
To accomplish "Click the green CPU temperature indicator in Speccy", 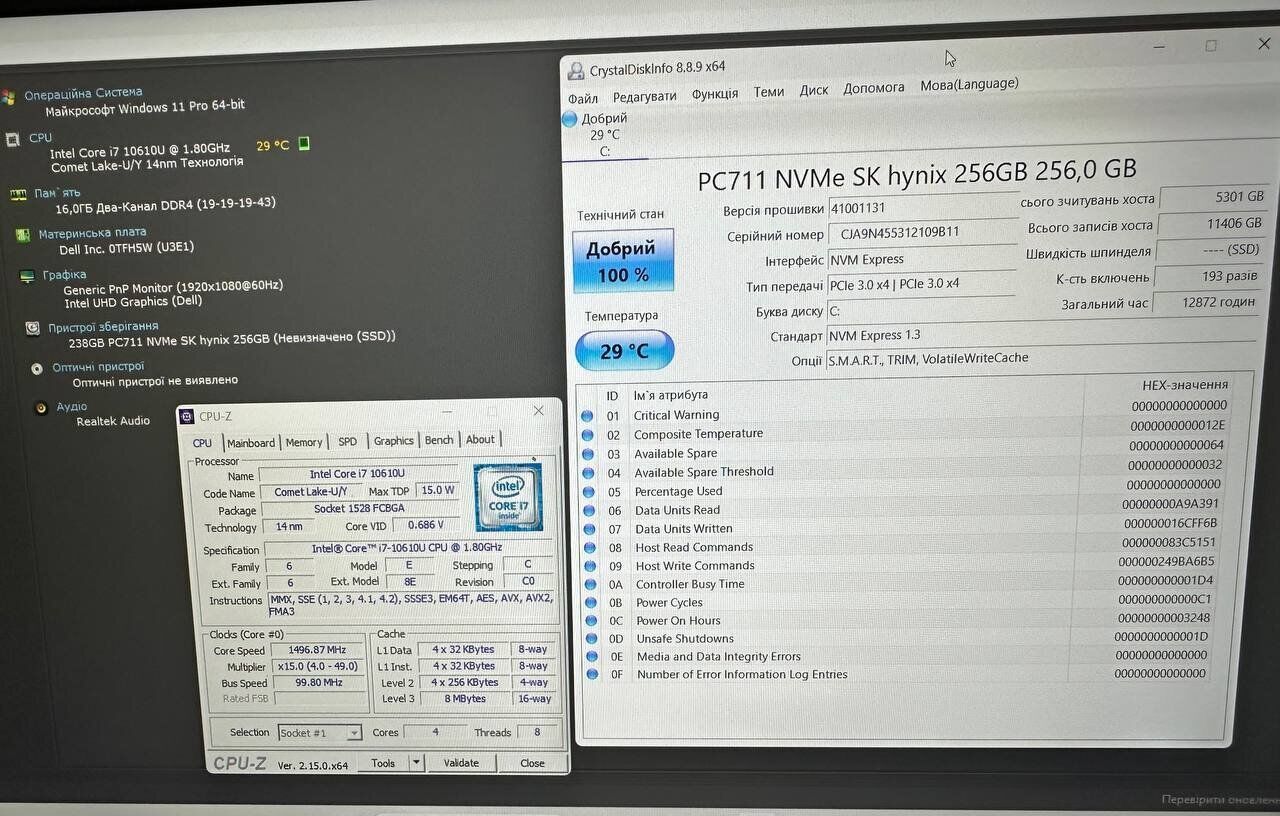I will click(x=304, y=144).
